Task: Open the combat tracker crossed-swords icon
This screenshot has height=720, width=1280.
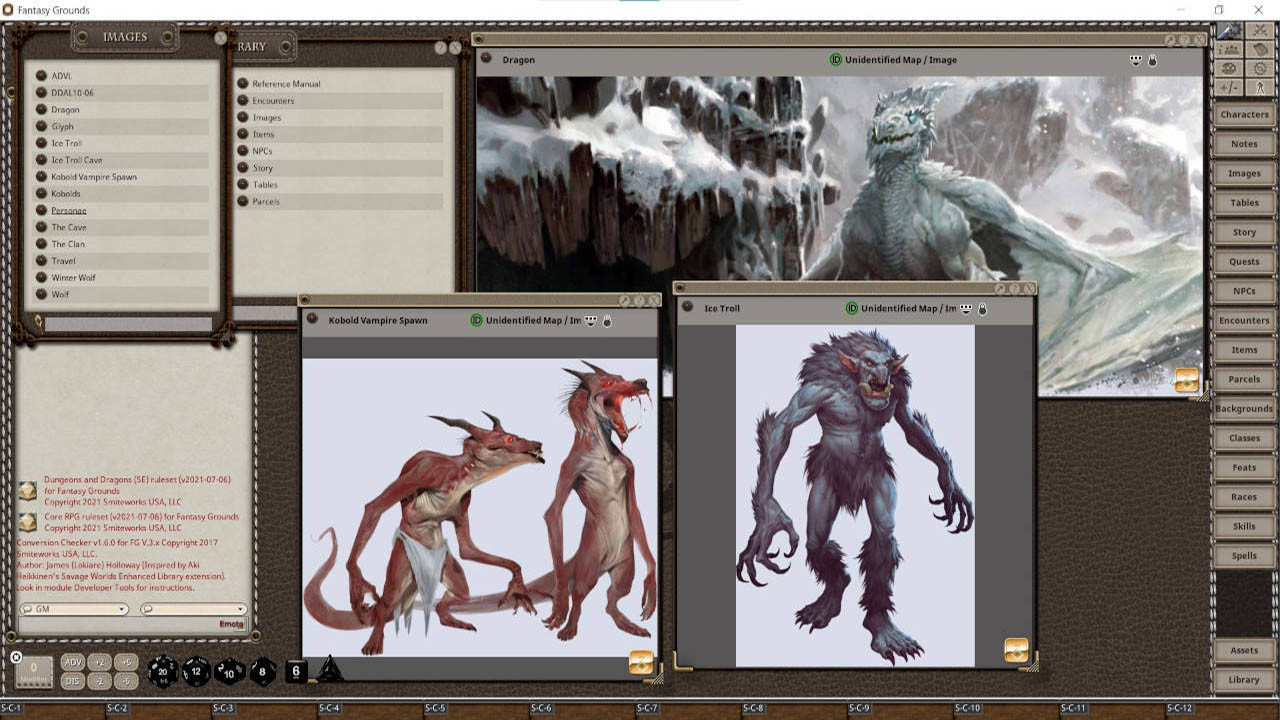Action: [1259, 31]
